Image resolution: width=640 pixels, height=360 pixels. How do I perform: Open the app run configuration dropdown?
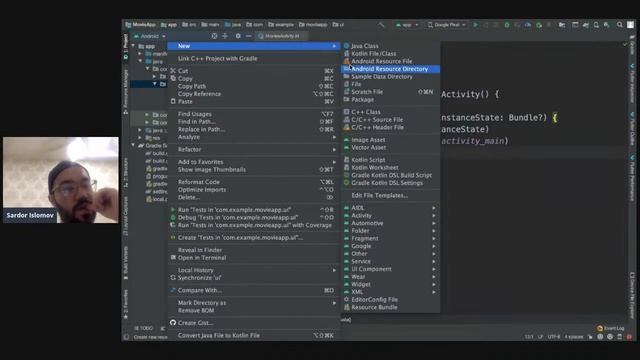pos(407,25)
